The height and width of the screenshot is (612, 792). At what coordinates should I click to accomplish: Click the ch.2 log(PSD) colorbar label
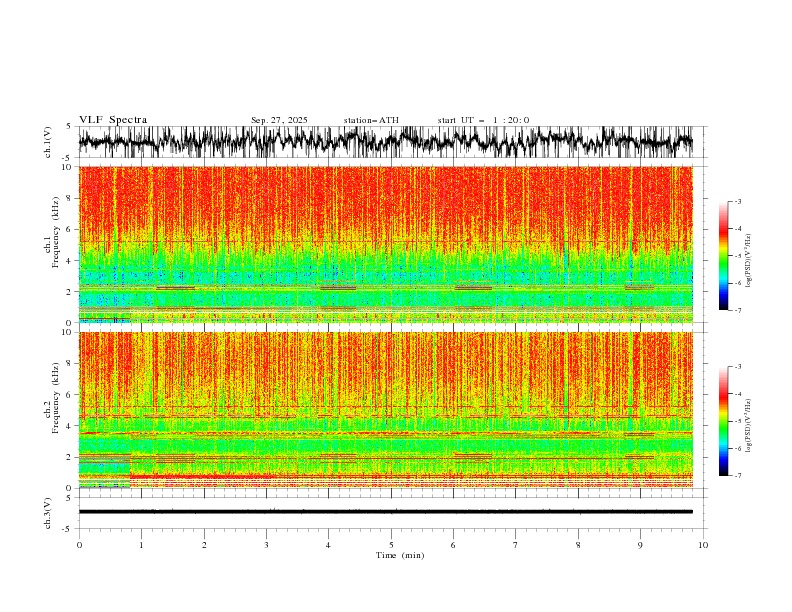coord(749,426)
